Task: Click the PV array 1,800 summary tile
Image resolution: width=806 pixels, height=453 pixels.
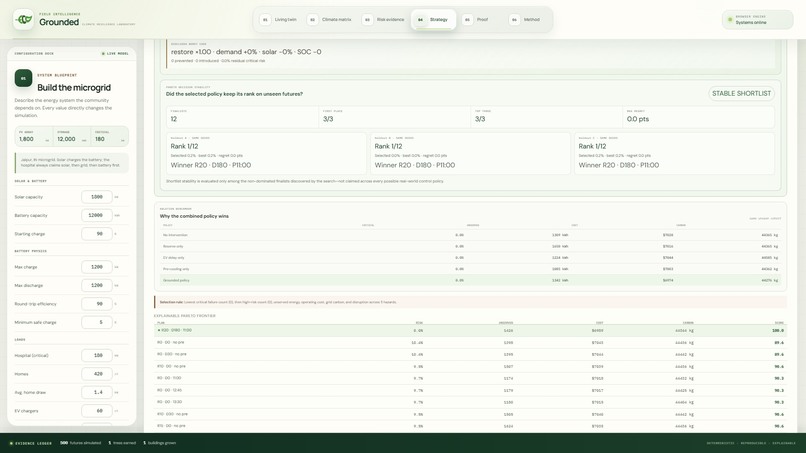Action: coord(34,136)
